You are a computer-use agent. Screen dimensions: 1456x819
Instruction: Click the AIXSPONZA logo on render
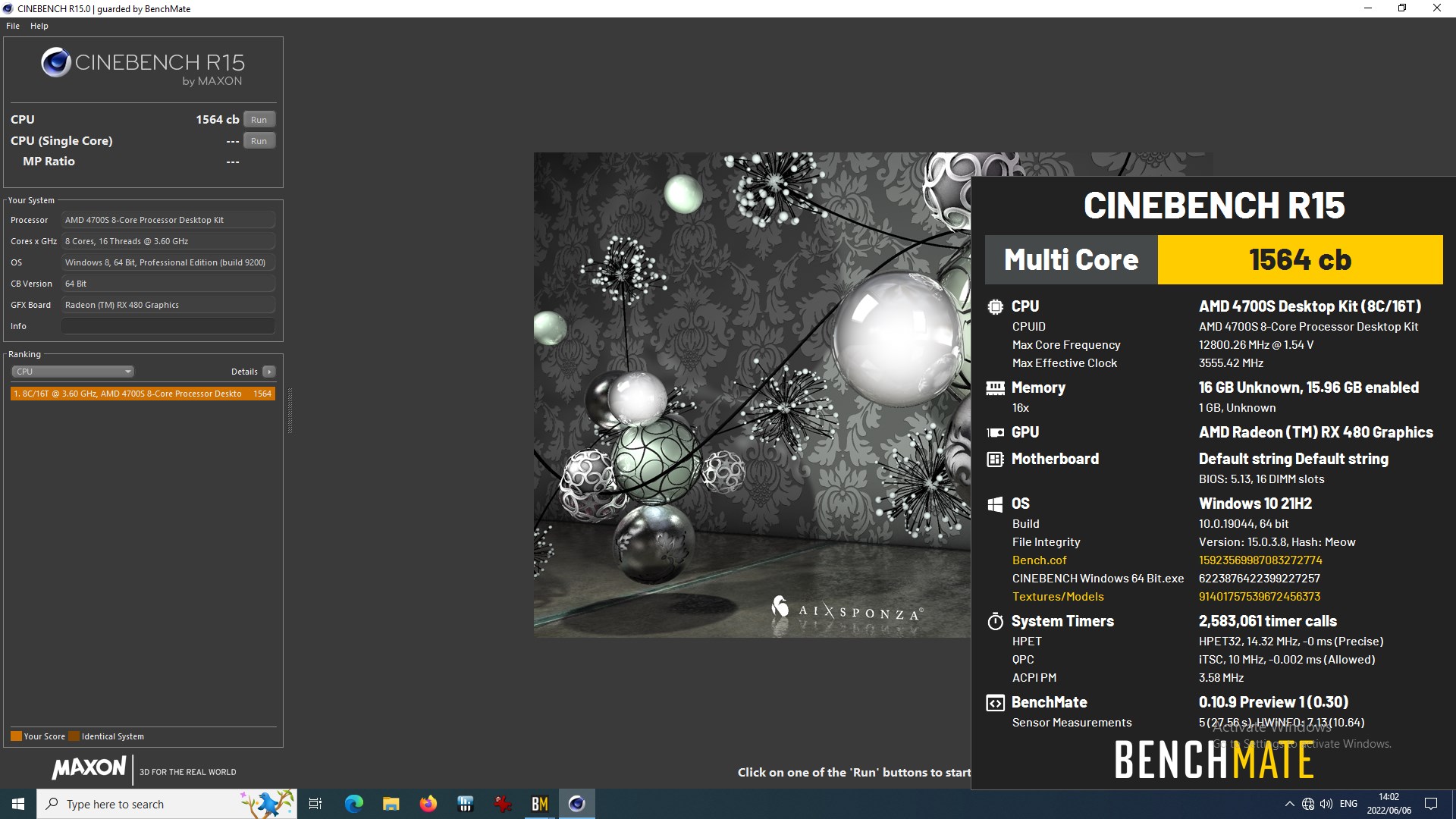click(x=846, y=609)
